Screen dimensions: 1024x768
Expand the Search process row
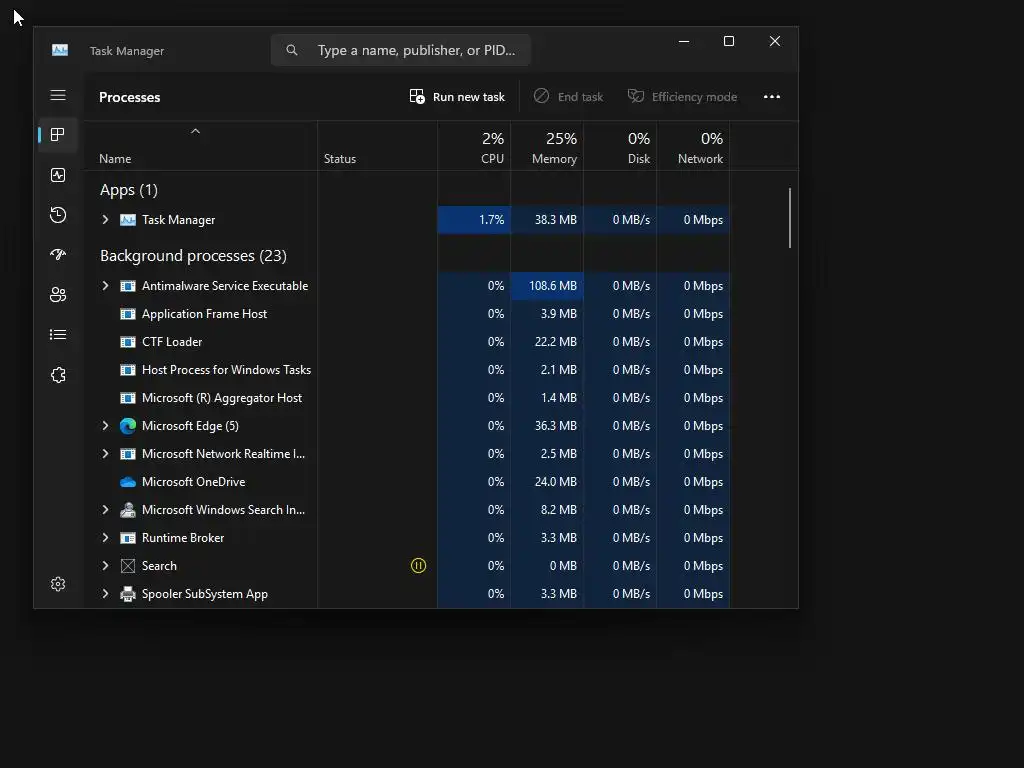click(x=105, y=566)
